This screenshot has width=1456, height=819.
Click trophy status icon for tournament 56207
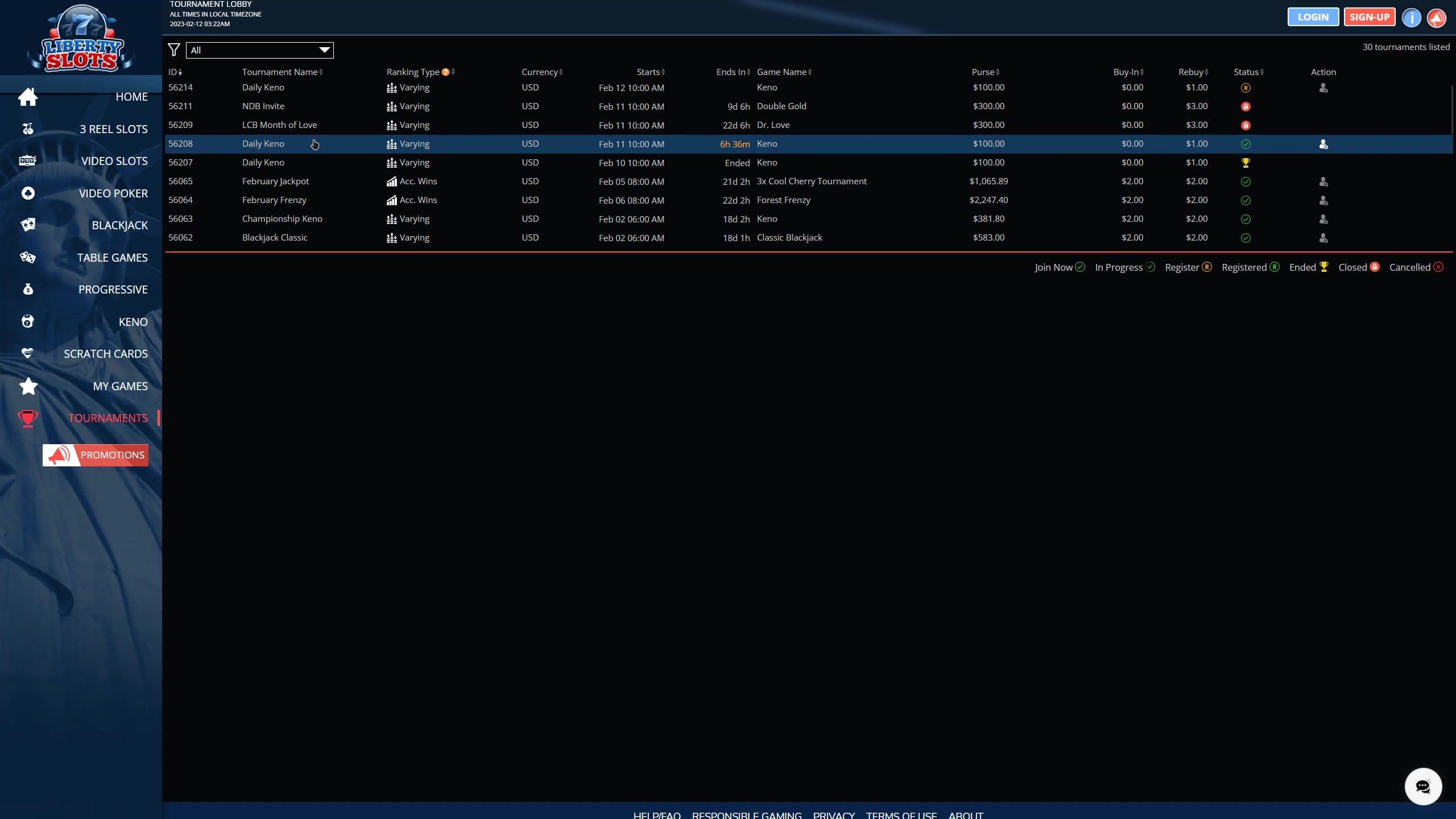(x=1245, y=163)
